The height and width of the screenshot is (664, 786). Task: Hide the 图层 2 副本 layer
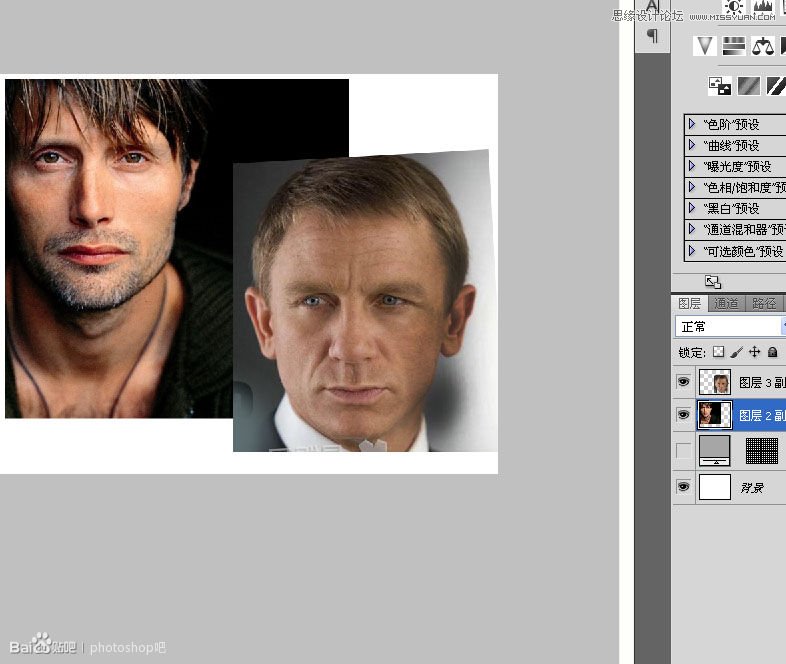pyautogui.click(x=683, y=415)
